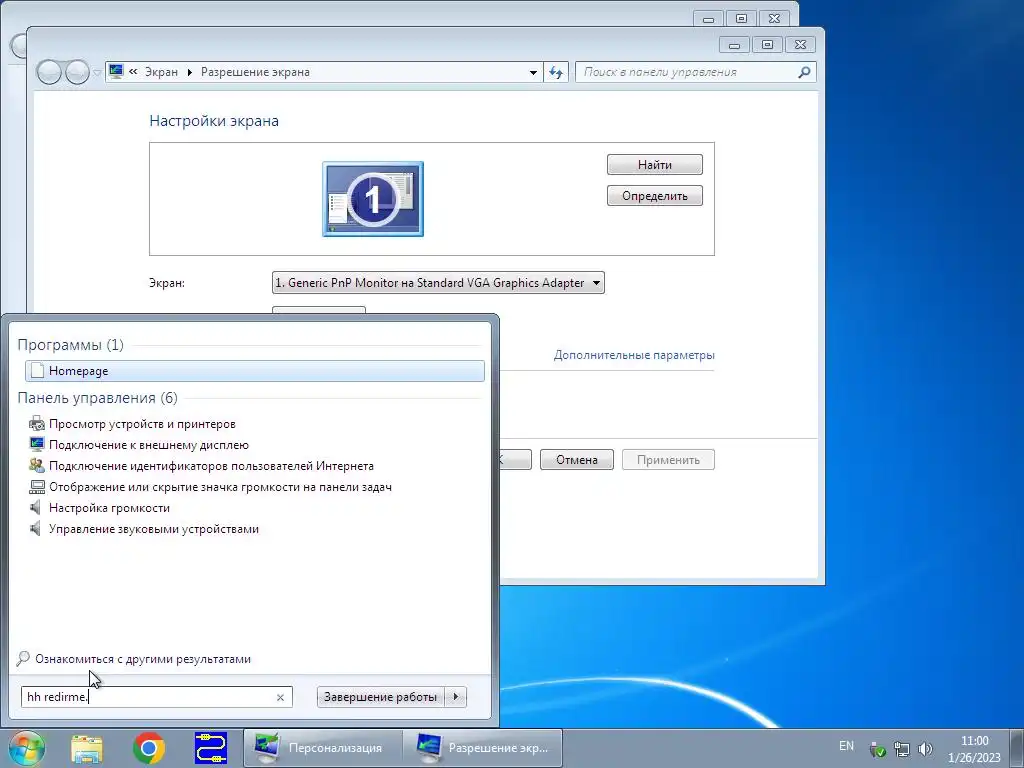The image size is (1024, 768).
Task: Click the Отмена button
Action: click(x=577, y=460)
